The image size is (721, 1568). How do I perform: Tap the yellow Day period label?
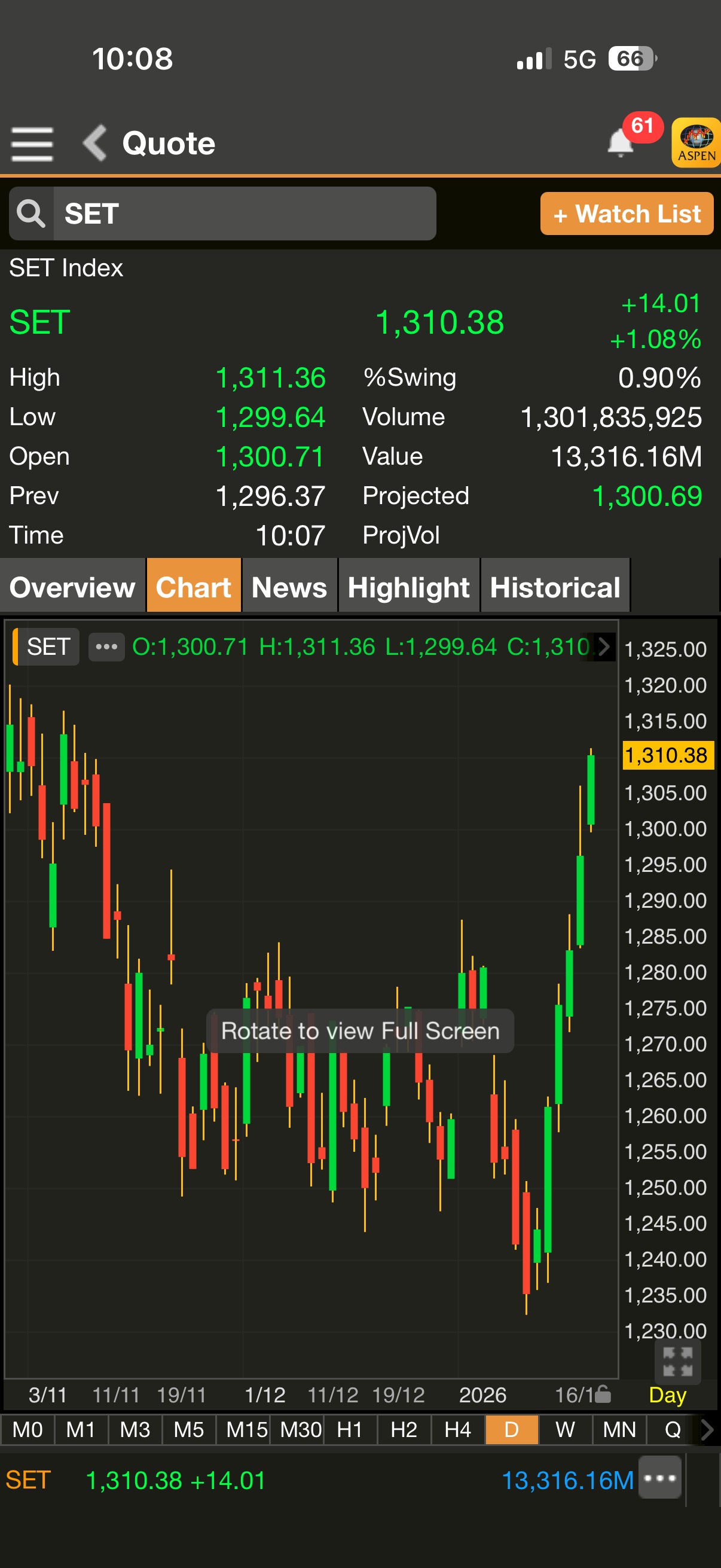pyautogui.click(x=667, y=1395)
